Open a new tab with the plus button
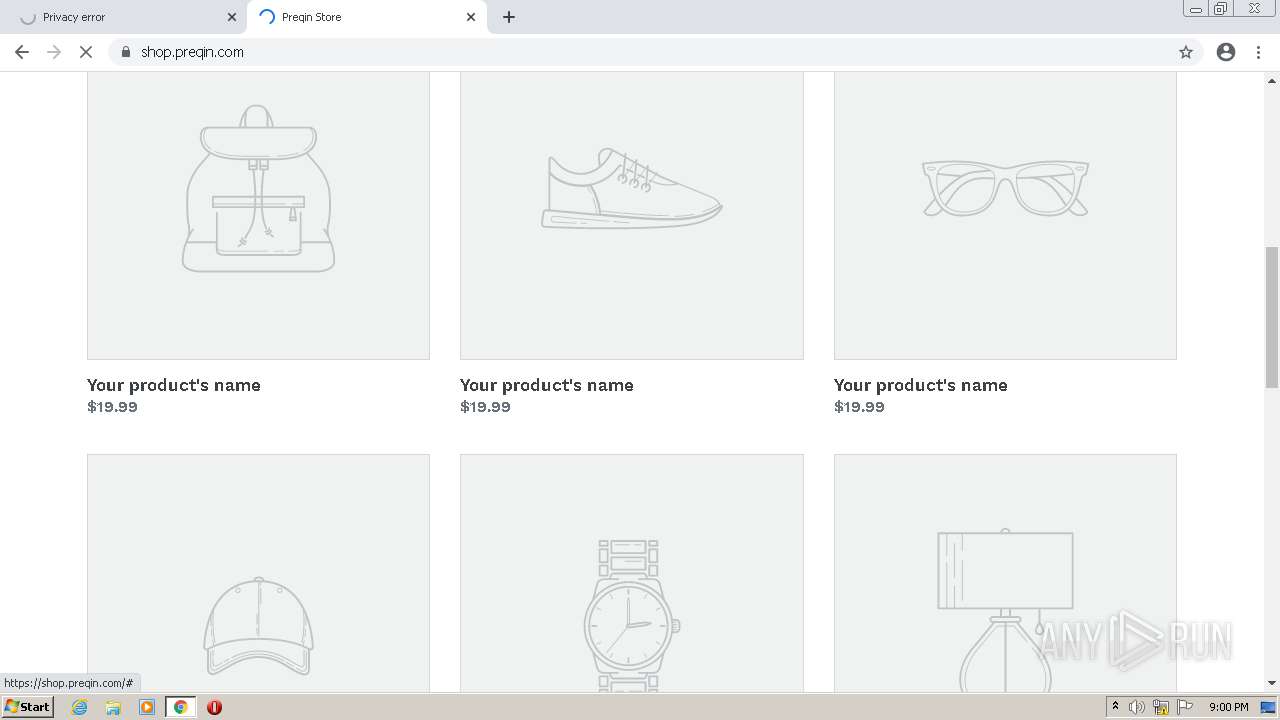This screenshot has width=1280, height=720. [x=509, y=17]
